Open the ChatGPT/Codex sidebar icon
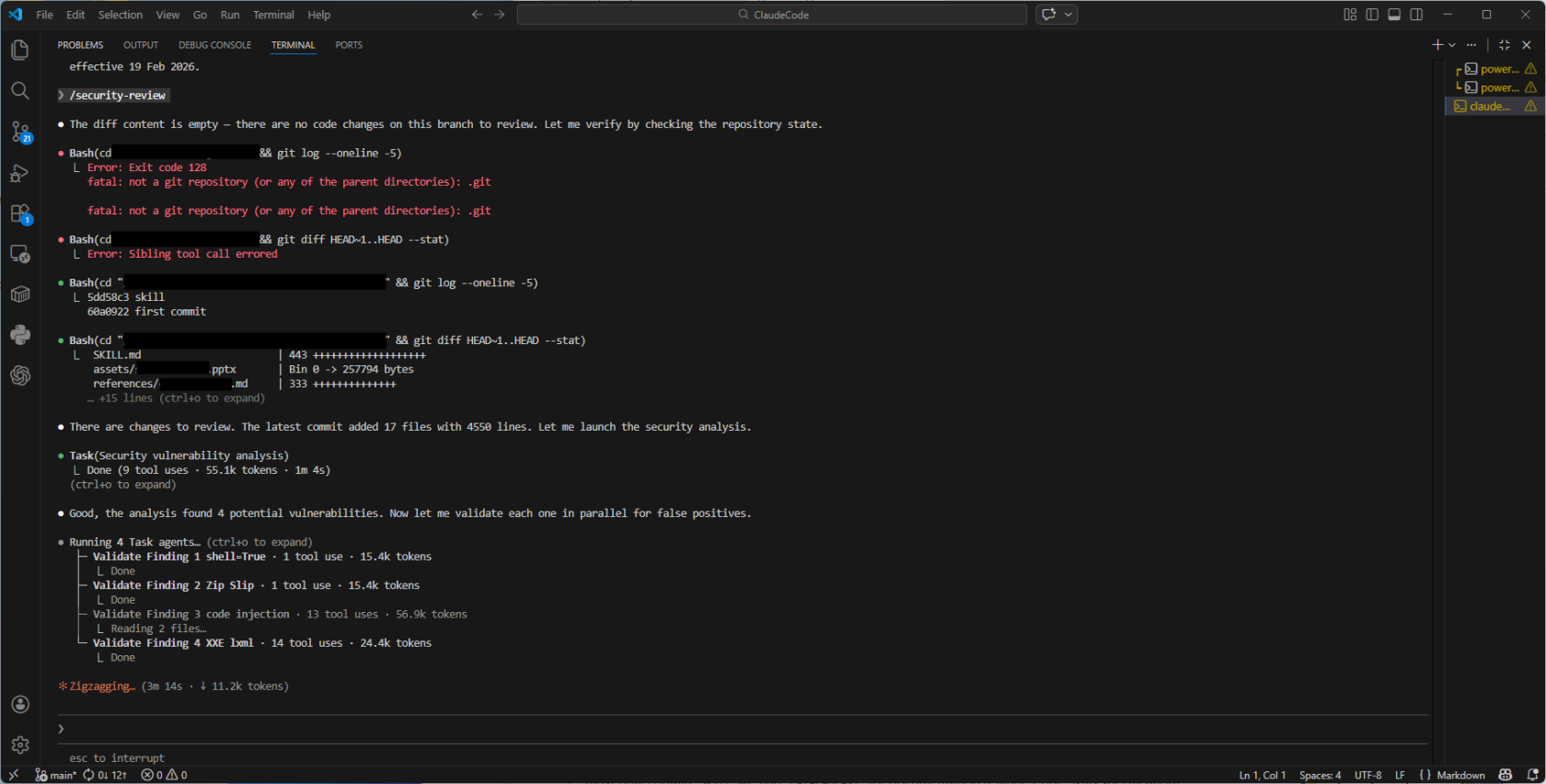This screenshot has height=784, width=1546. coord(20,375)
